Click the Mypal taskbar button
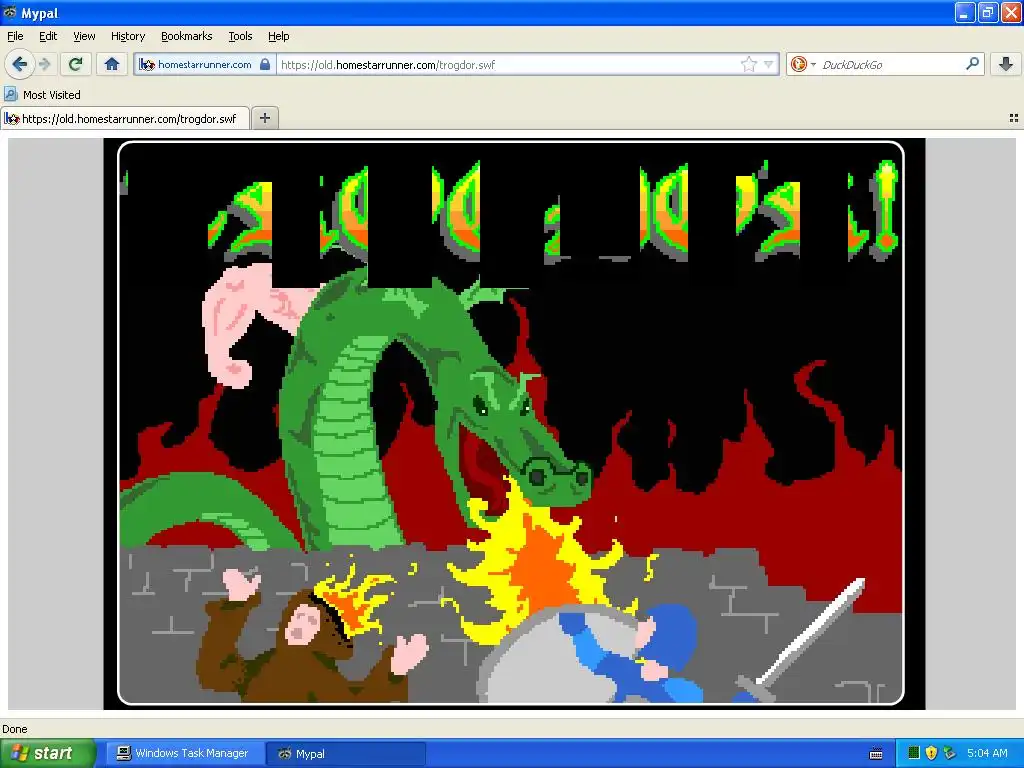The width and height of the screenshot is (1024, 768). [x=346, y=753]
